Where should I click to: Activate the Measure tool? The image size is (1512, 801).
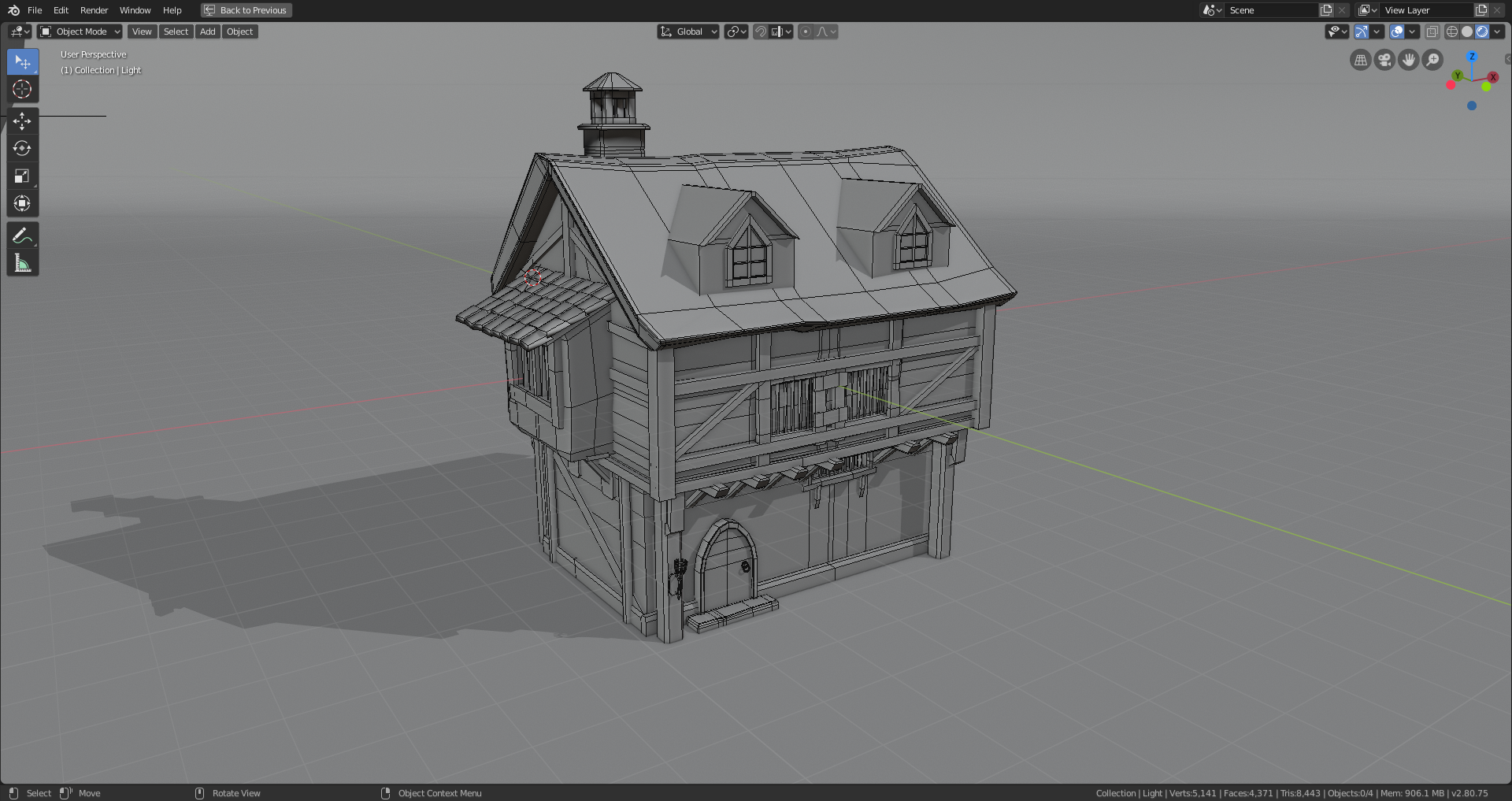point(22,262)
